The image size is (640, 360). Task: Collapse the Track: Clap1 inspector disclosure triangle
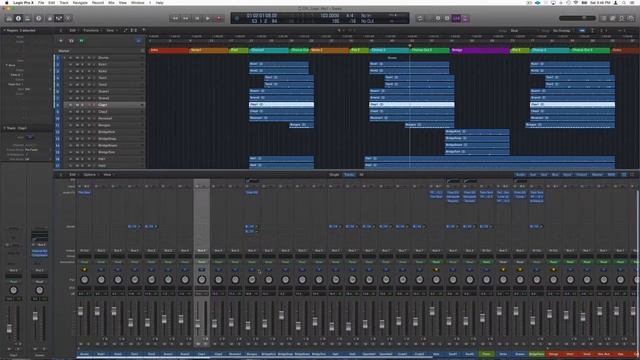coord(4,128)
